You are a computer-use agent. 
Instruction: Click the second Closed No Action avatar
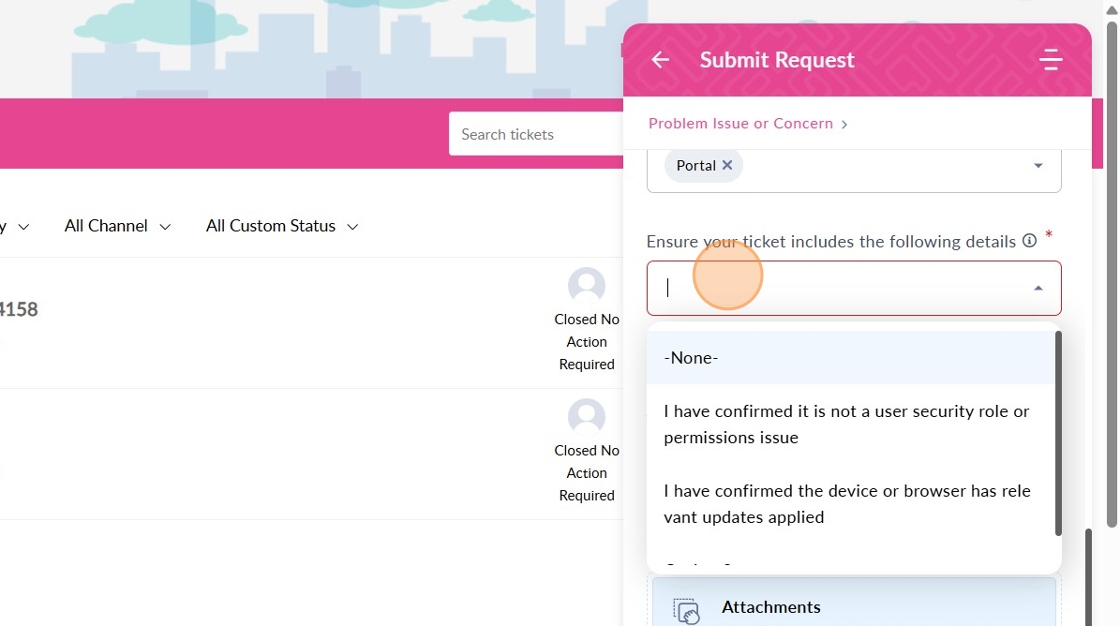coord(586,417)
